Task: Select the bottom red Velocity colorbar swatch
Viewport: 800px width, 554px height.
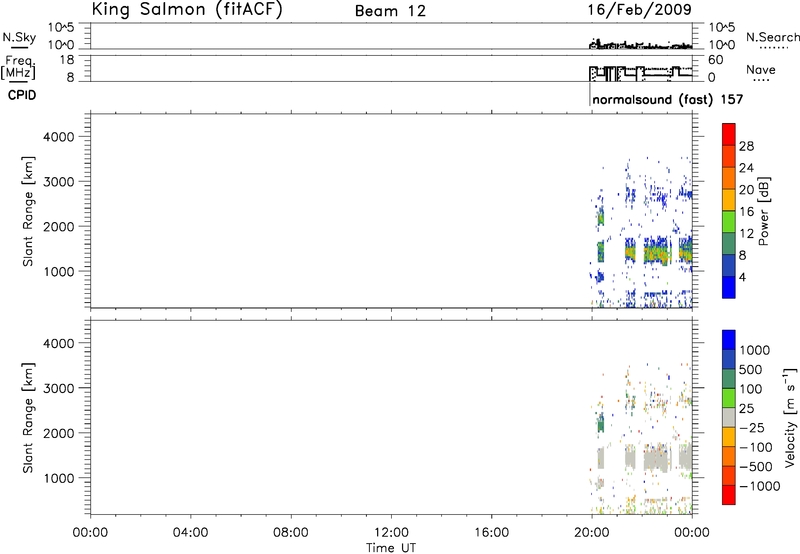Action: click(x=729, y=495)
